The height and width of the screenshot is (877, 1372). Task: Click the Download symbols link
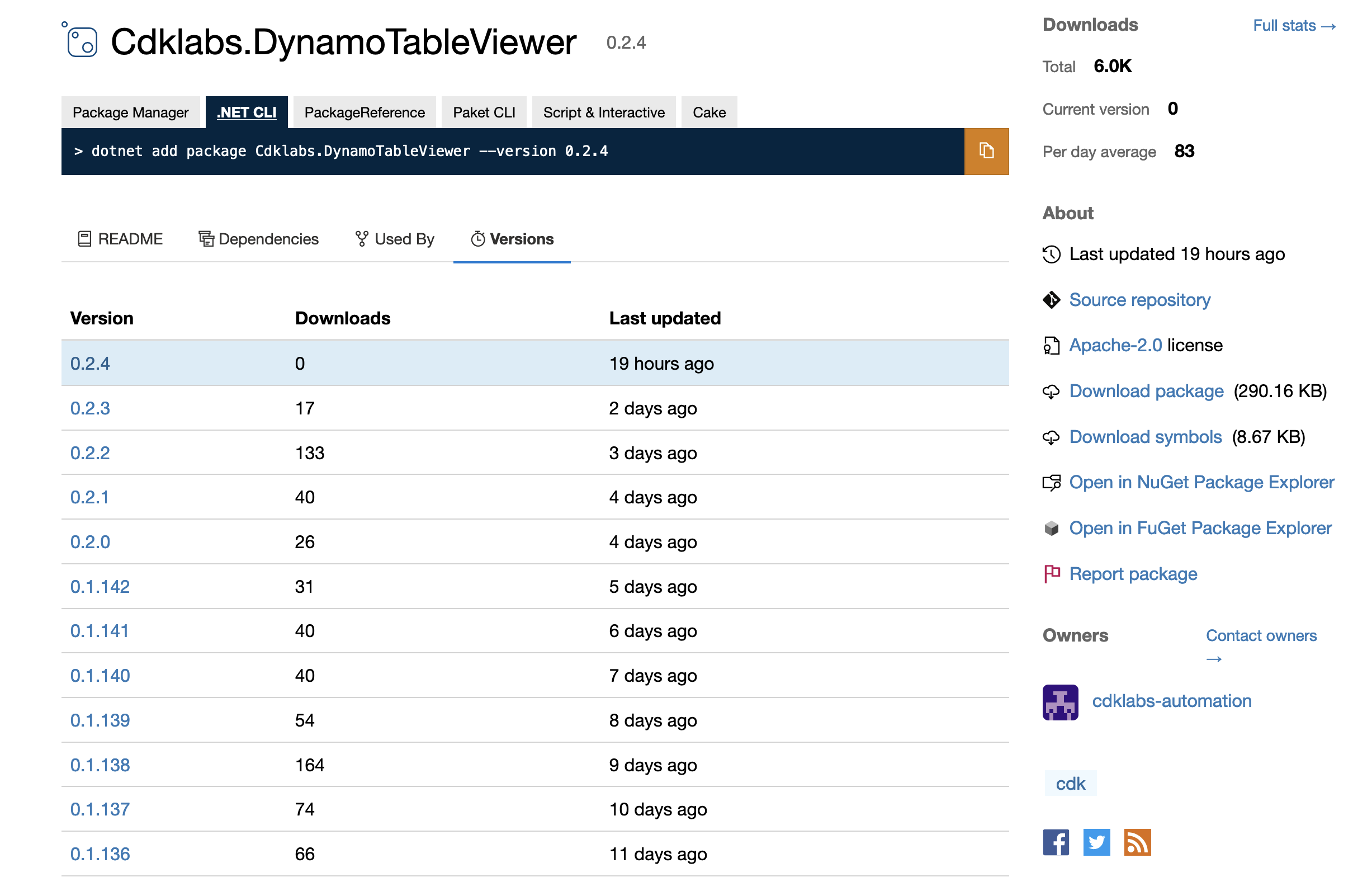(1145, 437)
